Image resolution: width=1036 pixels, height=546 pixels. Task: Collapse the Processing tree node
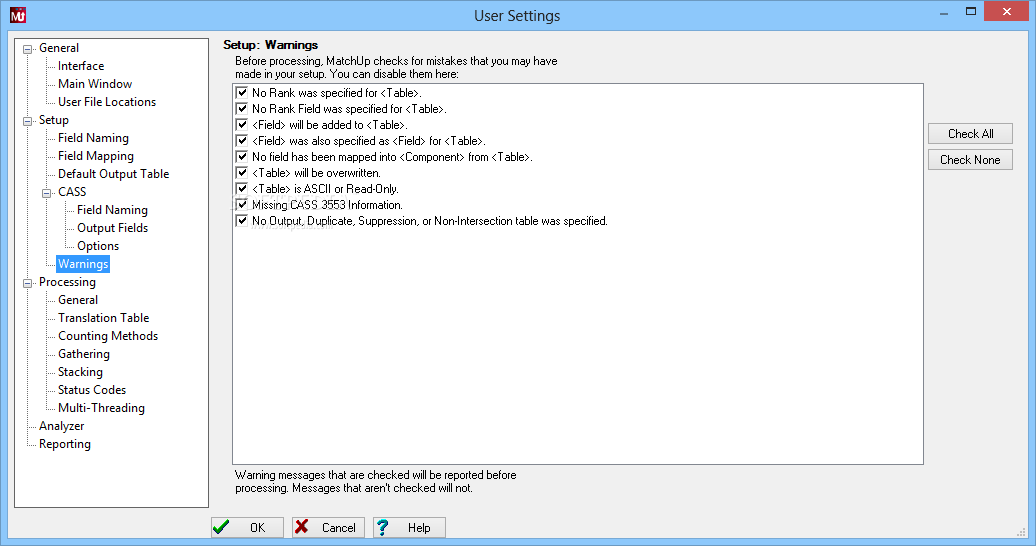[x=28, y=283]
